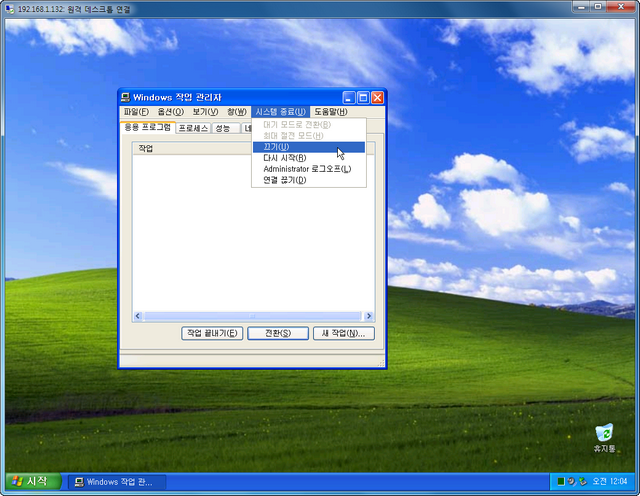Select the 응용 프로그램 tab
Viewport: 640px width, 496px height.
point(148,127)
